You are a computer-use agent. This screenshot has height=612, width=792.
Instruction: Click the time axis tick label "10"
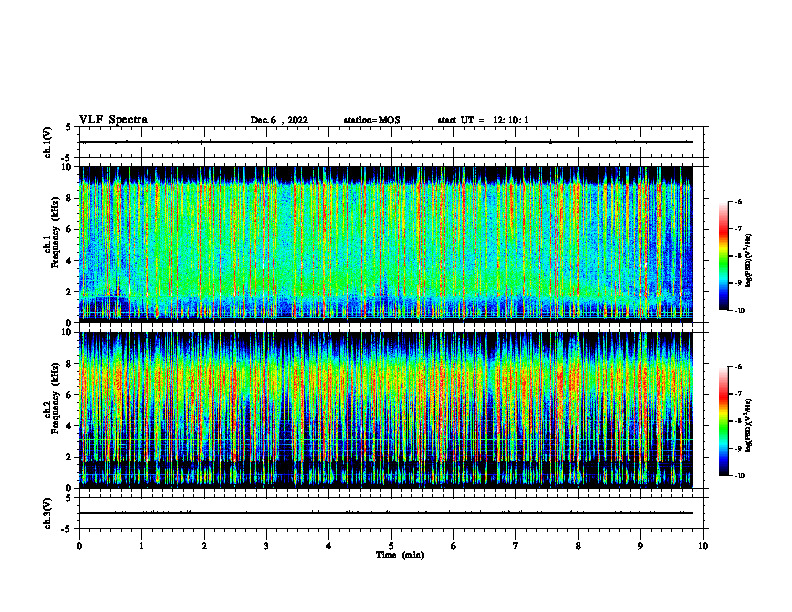703,546
